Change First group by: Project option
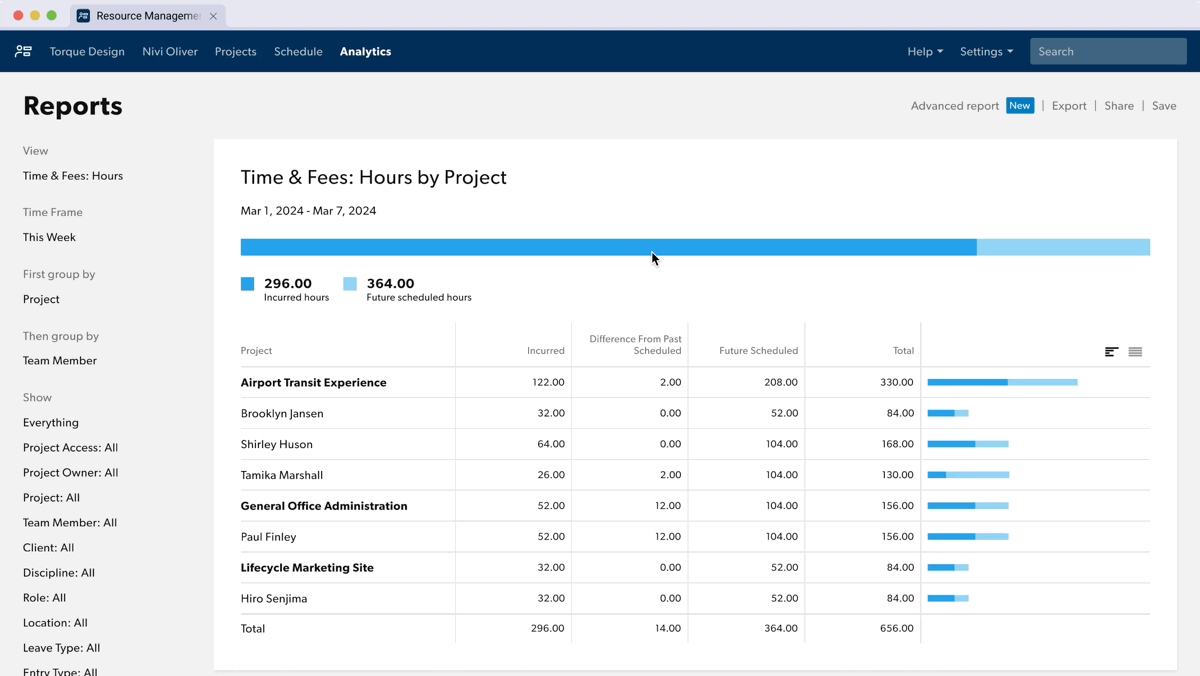The width and height of the screenshot is (1200, 676). [41, 299]
